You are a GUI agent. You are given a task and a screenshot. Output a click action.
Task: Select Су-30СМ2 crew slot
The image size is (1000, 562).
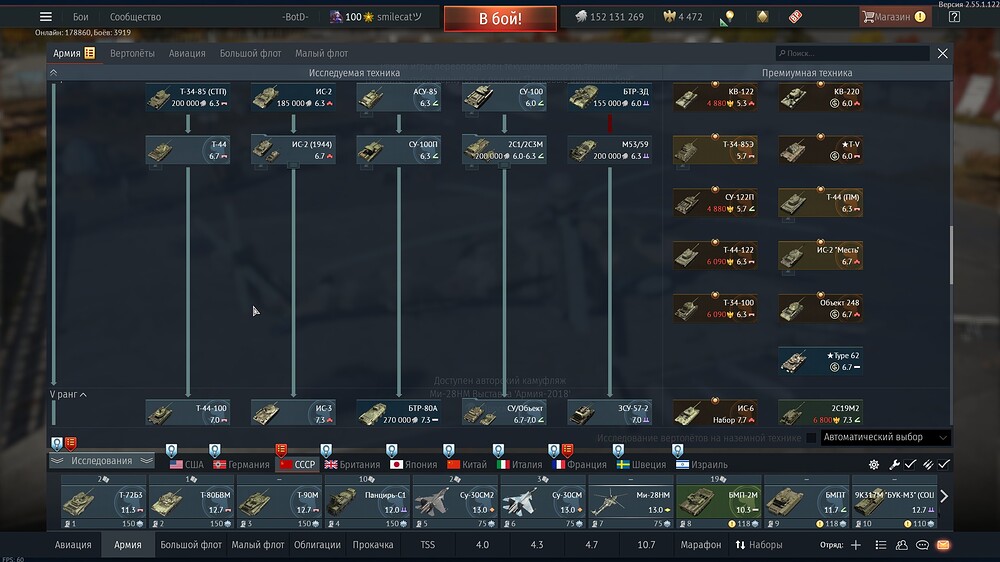pyautogui.click(x=455, y=502)
